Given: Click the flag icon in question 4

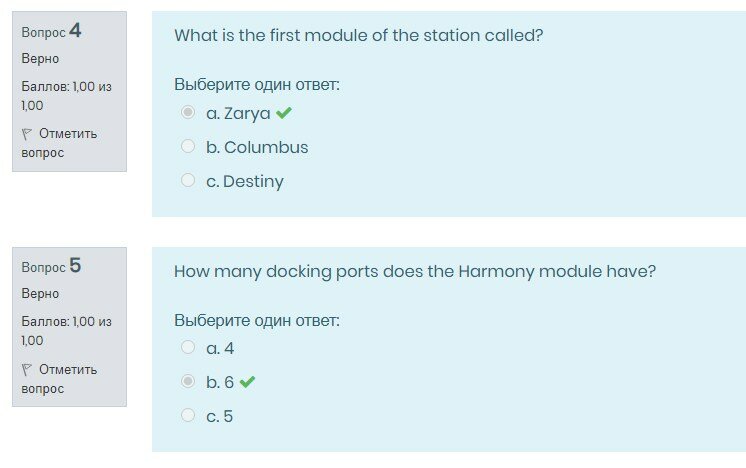Looking at the screenshot, I should (x=27, y=134).
